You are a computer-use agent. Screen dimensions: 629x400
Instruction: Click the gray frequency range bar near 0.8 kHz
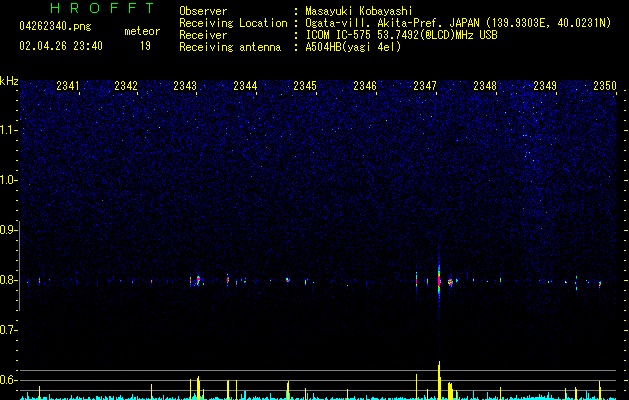tap(19, 265)
